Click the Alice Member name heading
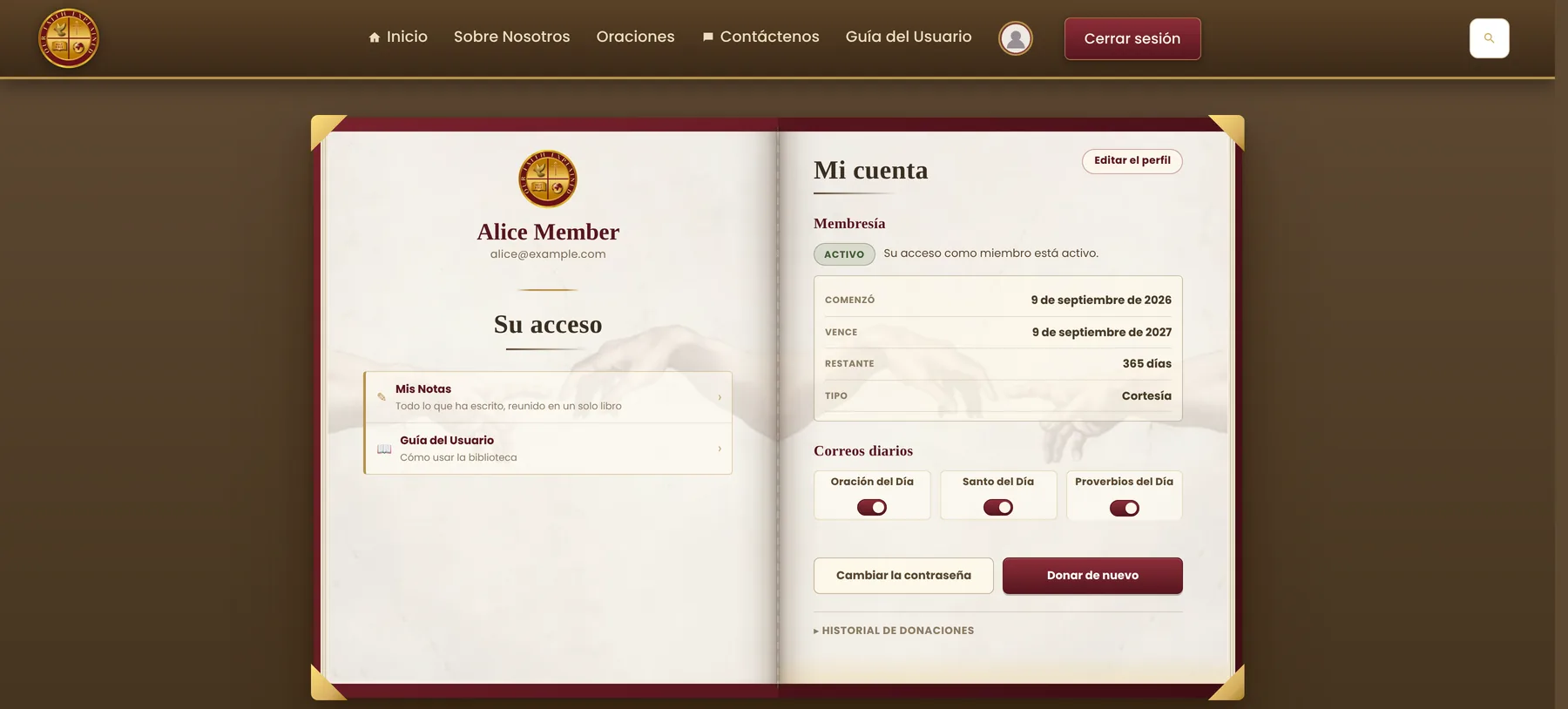 [x=548, y=232]
